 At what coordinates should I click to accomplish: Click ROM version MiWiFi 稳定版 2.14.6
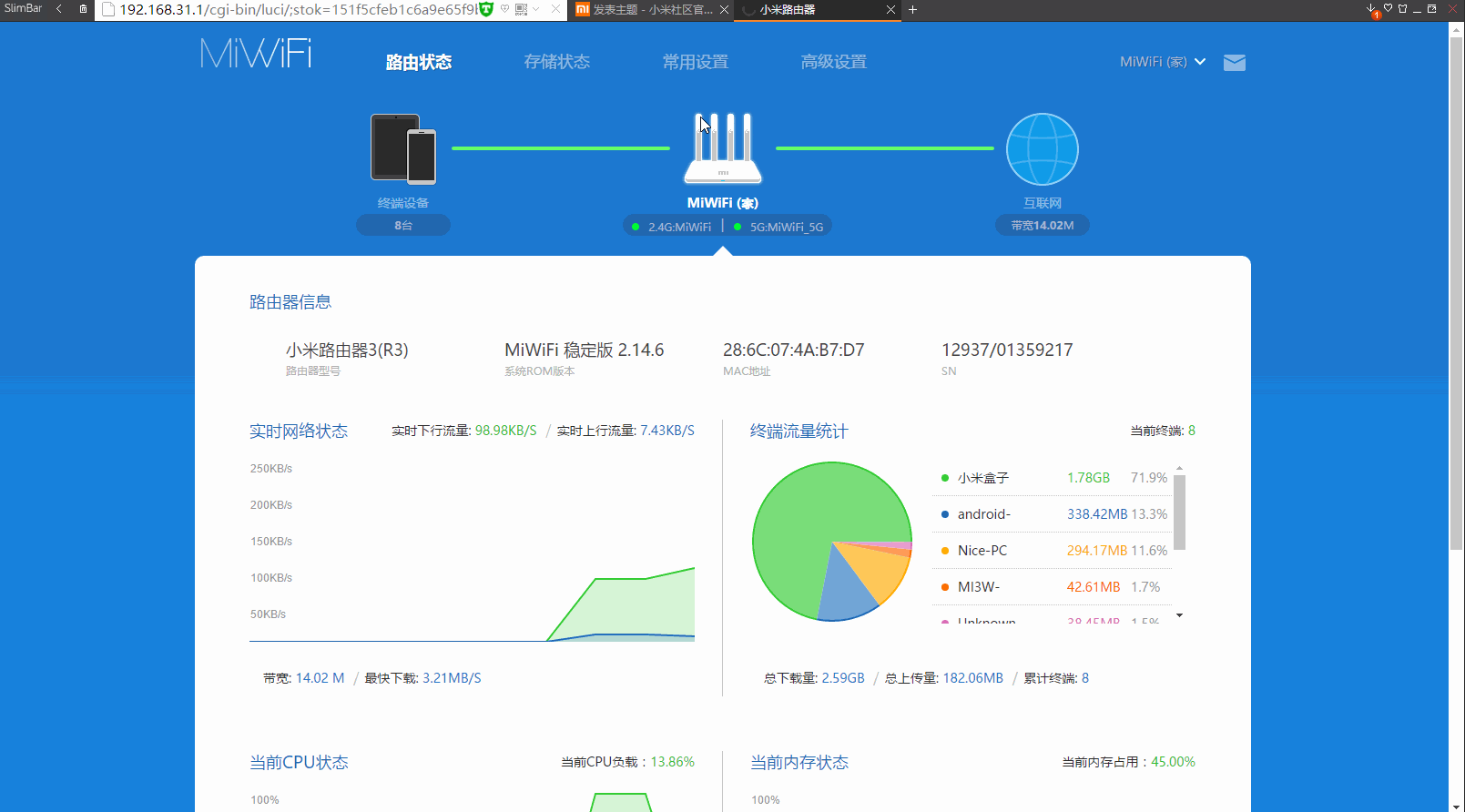pyautogui.click(x=585, y=350)
